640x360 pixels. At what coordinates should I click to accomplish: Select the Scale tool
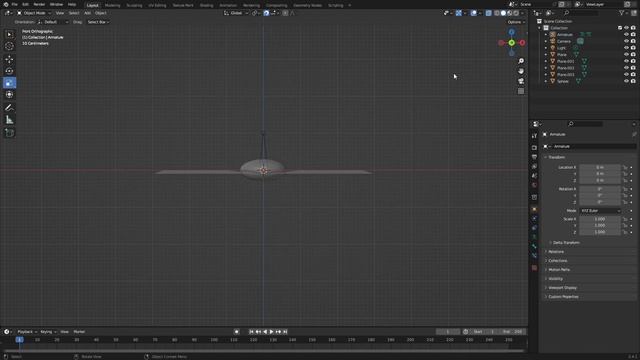click(9, 83)
